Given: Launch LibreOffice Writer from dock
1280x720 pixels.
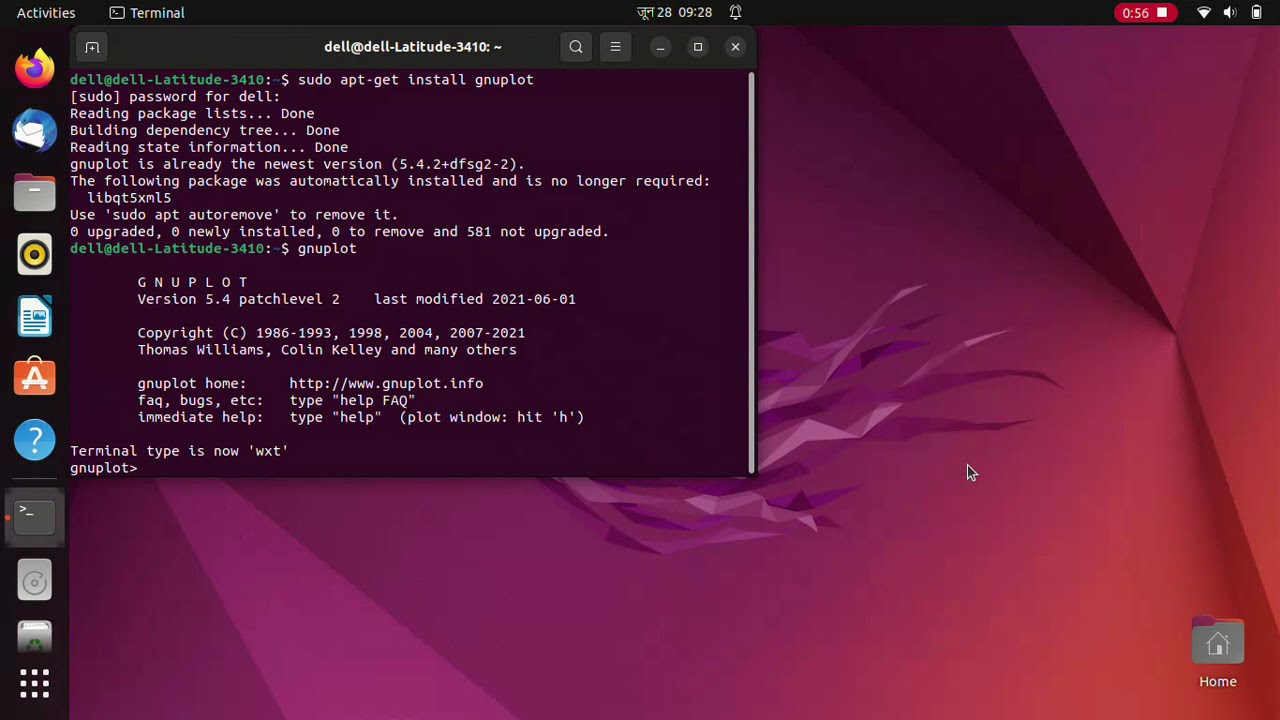Looking at the screenshot, I should (35, 316).
